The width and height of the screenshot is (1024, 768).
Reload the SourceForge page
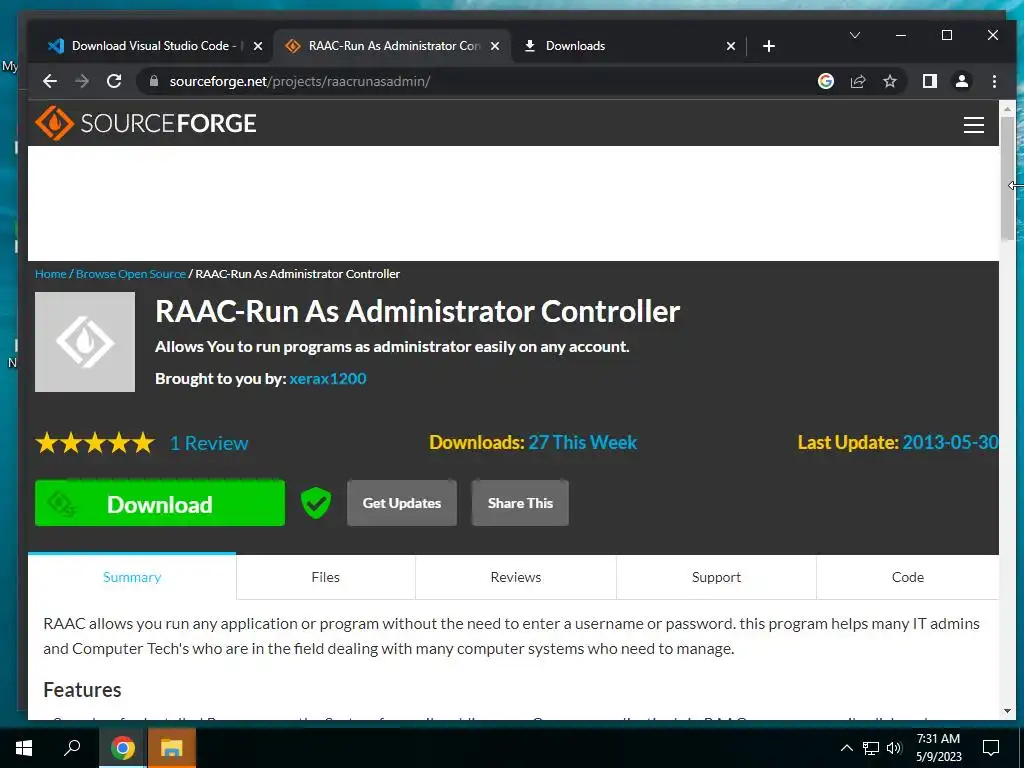tap(114, 81)
